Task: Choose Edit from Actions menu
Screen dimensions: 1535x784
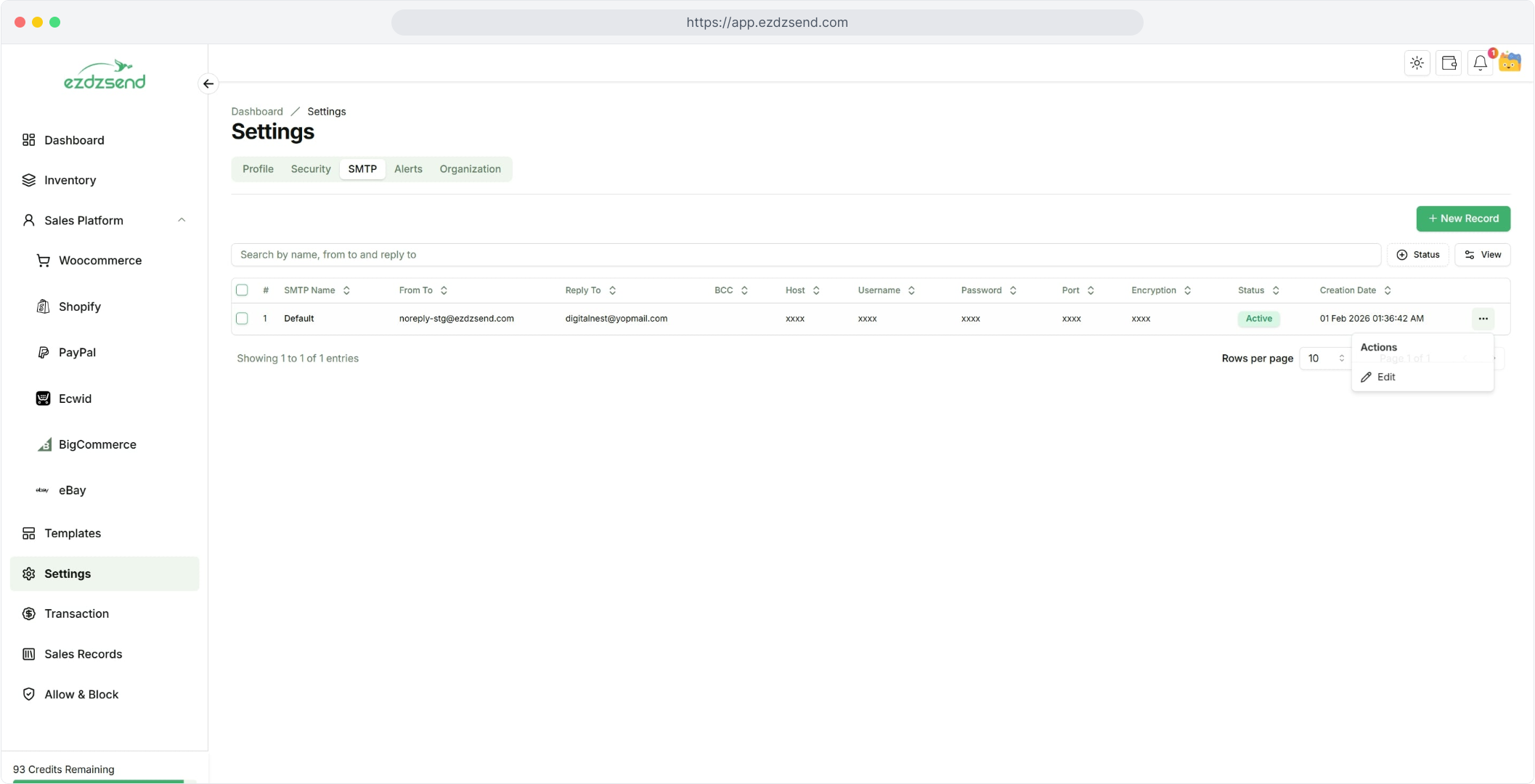Action: 1385,377
